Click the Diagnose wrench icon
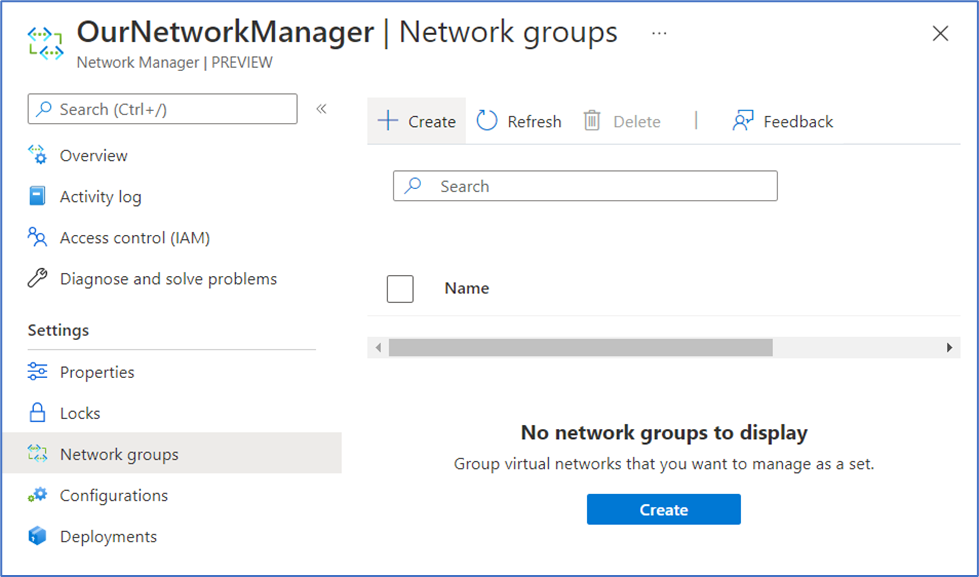This screenshot has height=577, width=979. coord(37,279)
